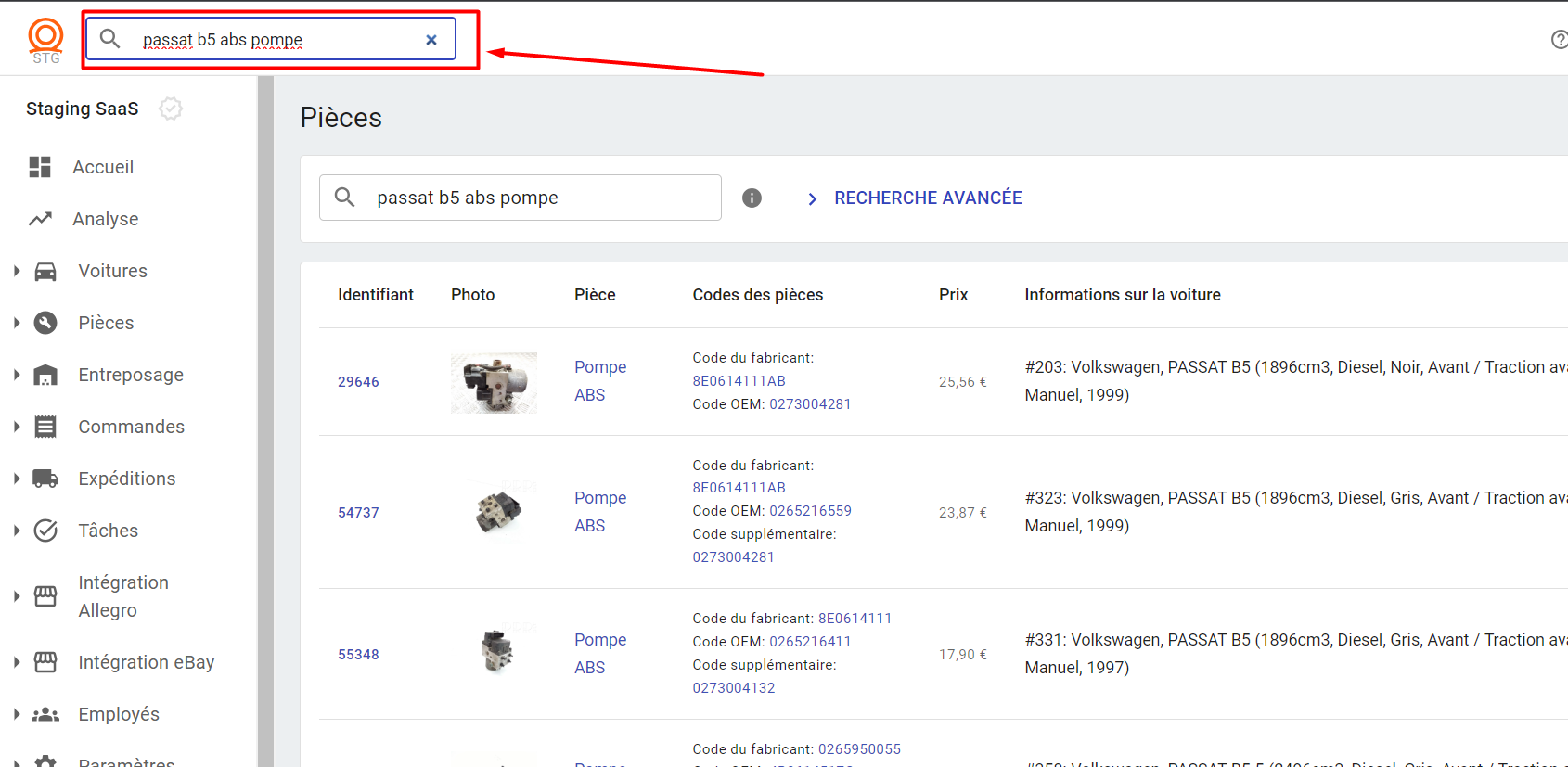Open Pompe ABS link in row 55348
Screen dimensions: 1568x767
click(600, 653)
